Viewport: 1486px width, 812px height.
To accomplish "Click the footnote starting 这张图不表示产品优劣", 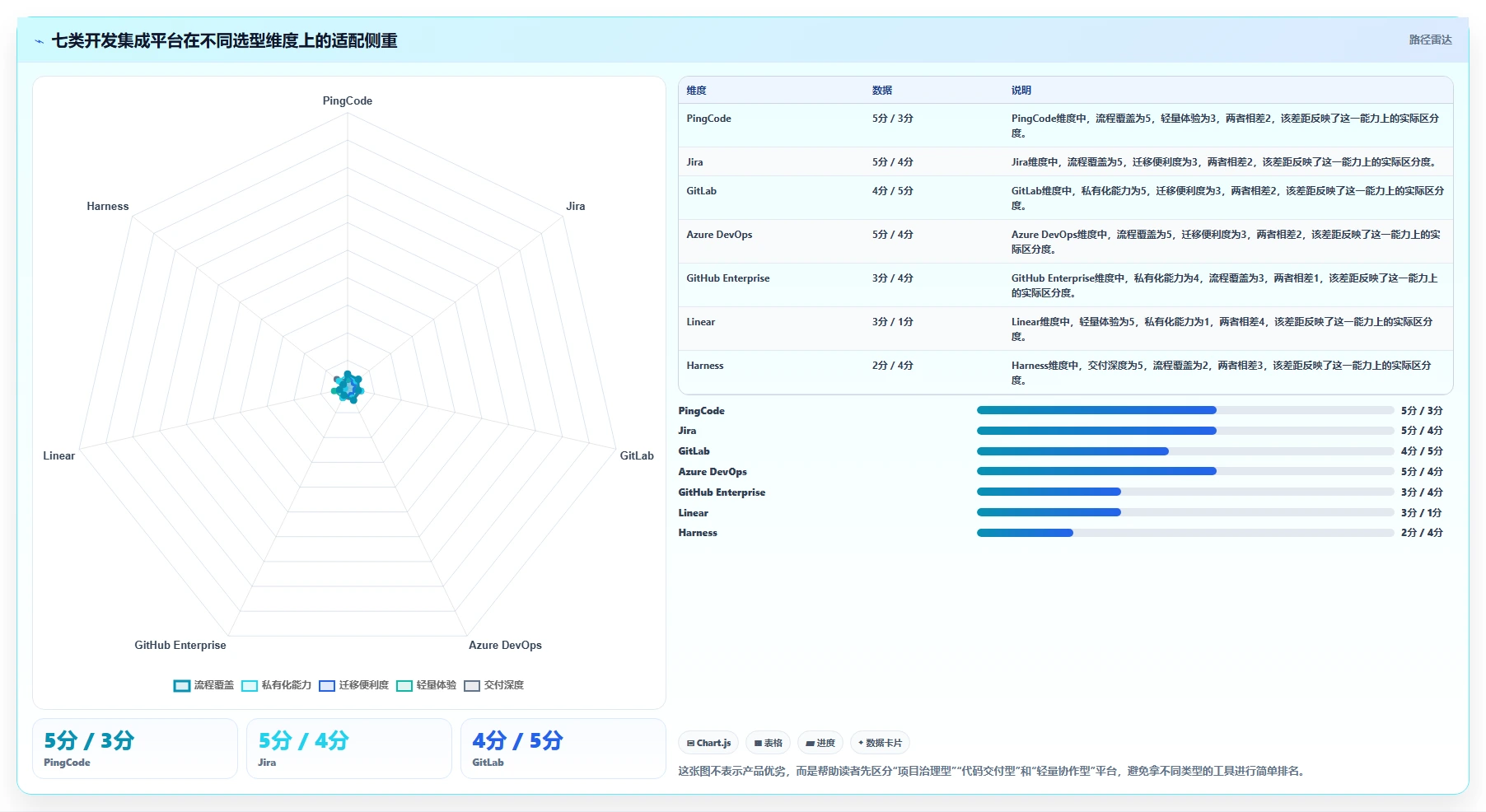I will [x=993, y=772].
